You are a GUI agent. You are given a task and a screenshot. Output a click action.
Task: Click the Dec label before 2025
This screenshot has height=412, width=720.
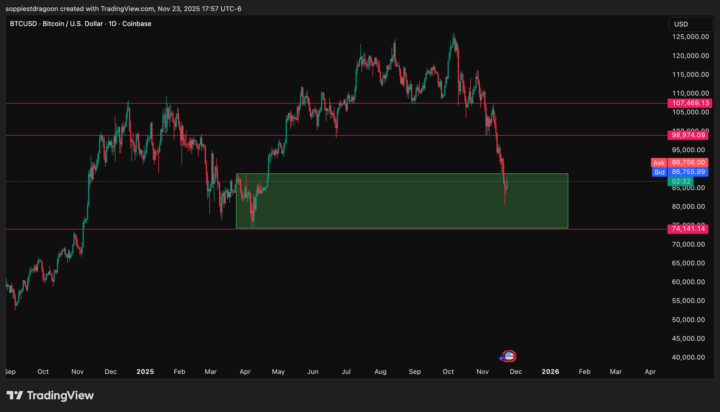tap(111, 372)
